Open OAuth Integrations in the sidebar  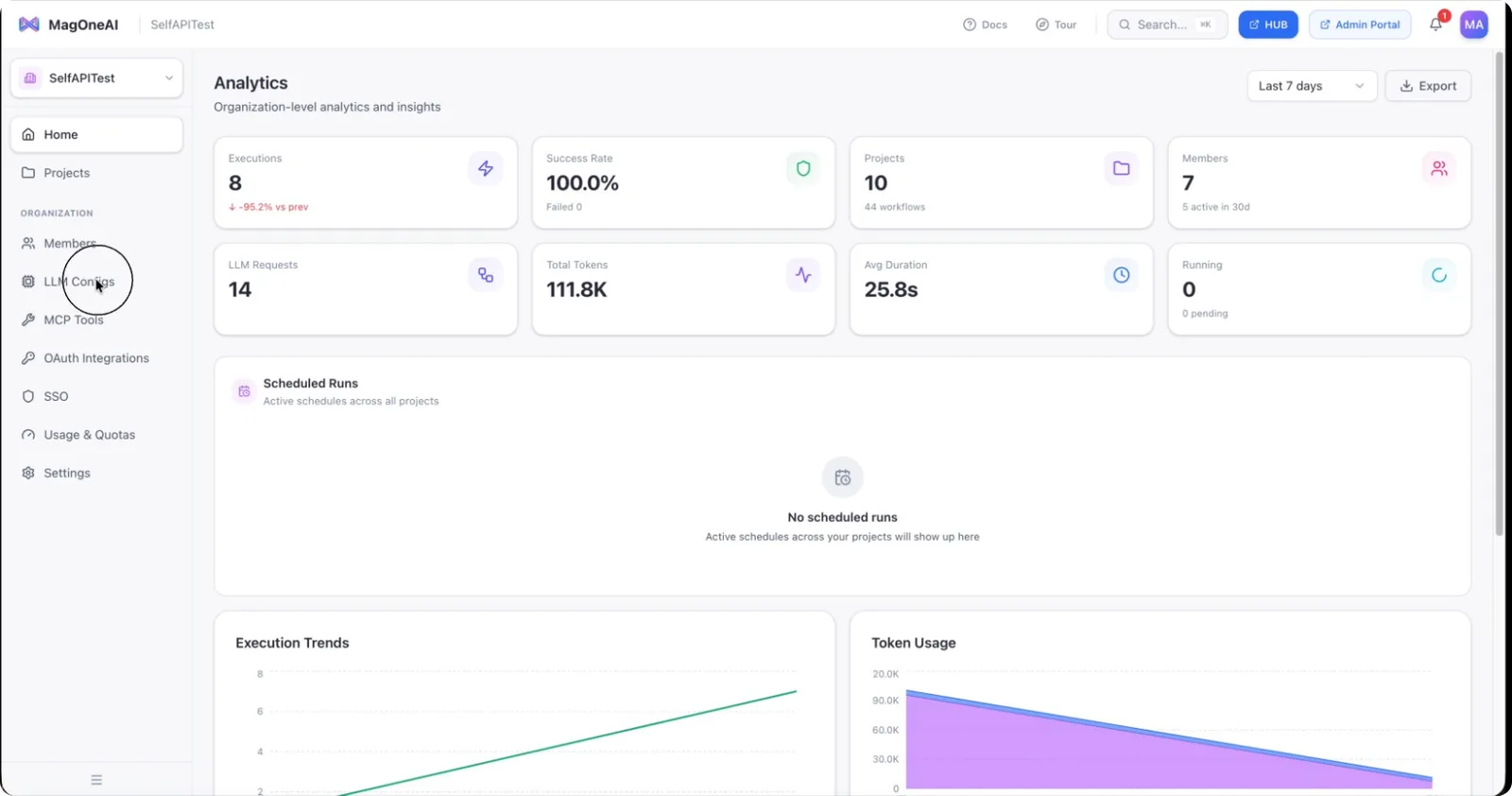click(96, 358)
